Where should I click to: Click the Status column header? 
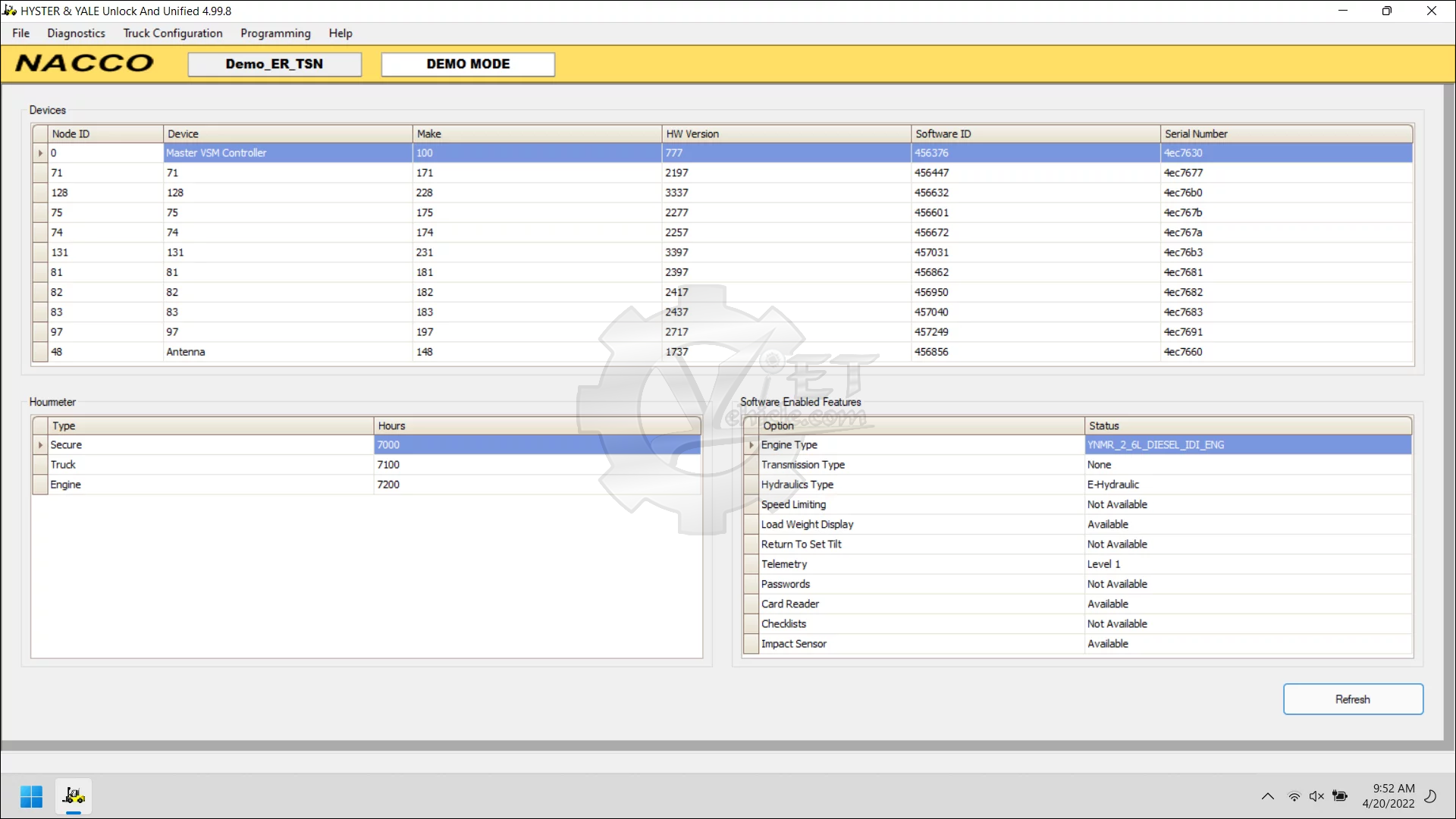pos(1248,425)
